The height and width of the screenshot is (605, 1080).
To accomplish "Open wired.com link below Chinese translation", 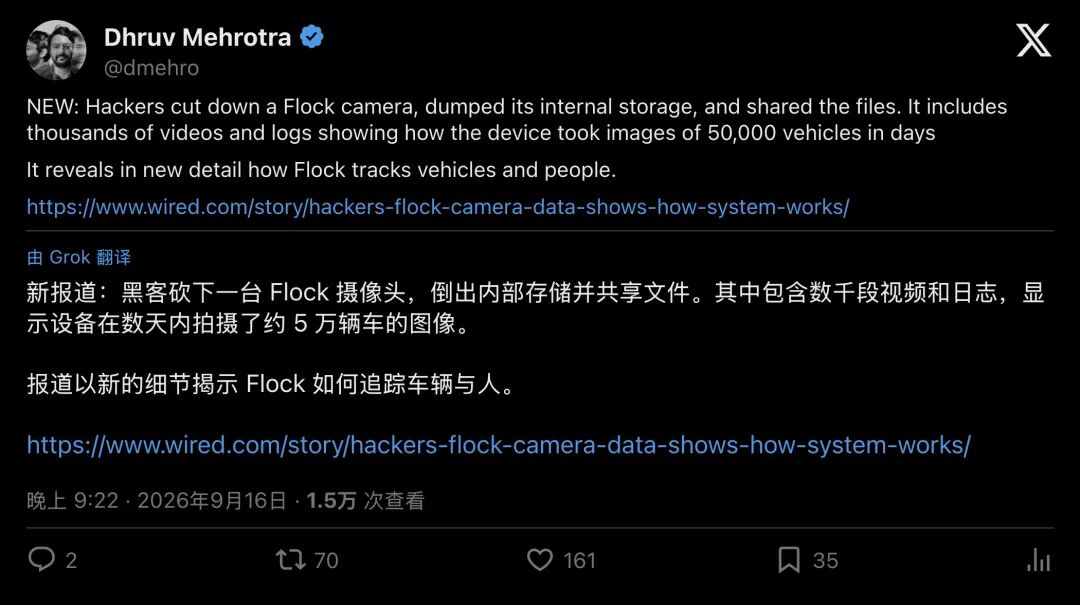I will point(499,445).
